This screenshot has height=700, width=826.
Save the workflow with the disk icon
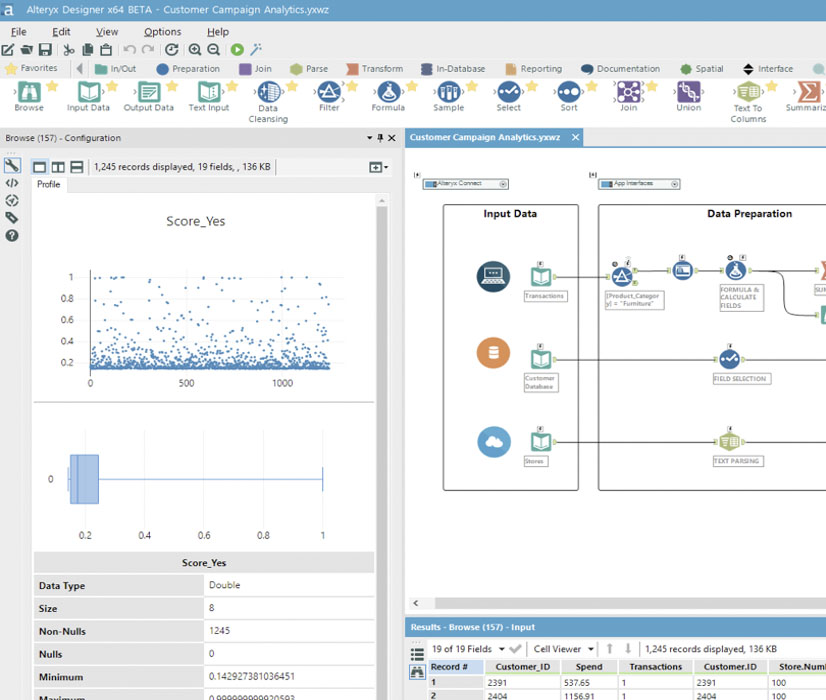tap(46, 50)
